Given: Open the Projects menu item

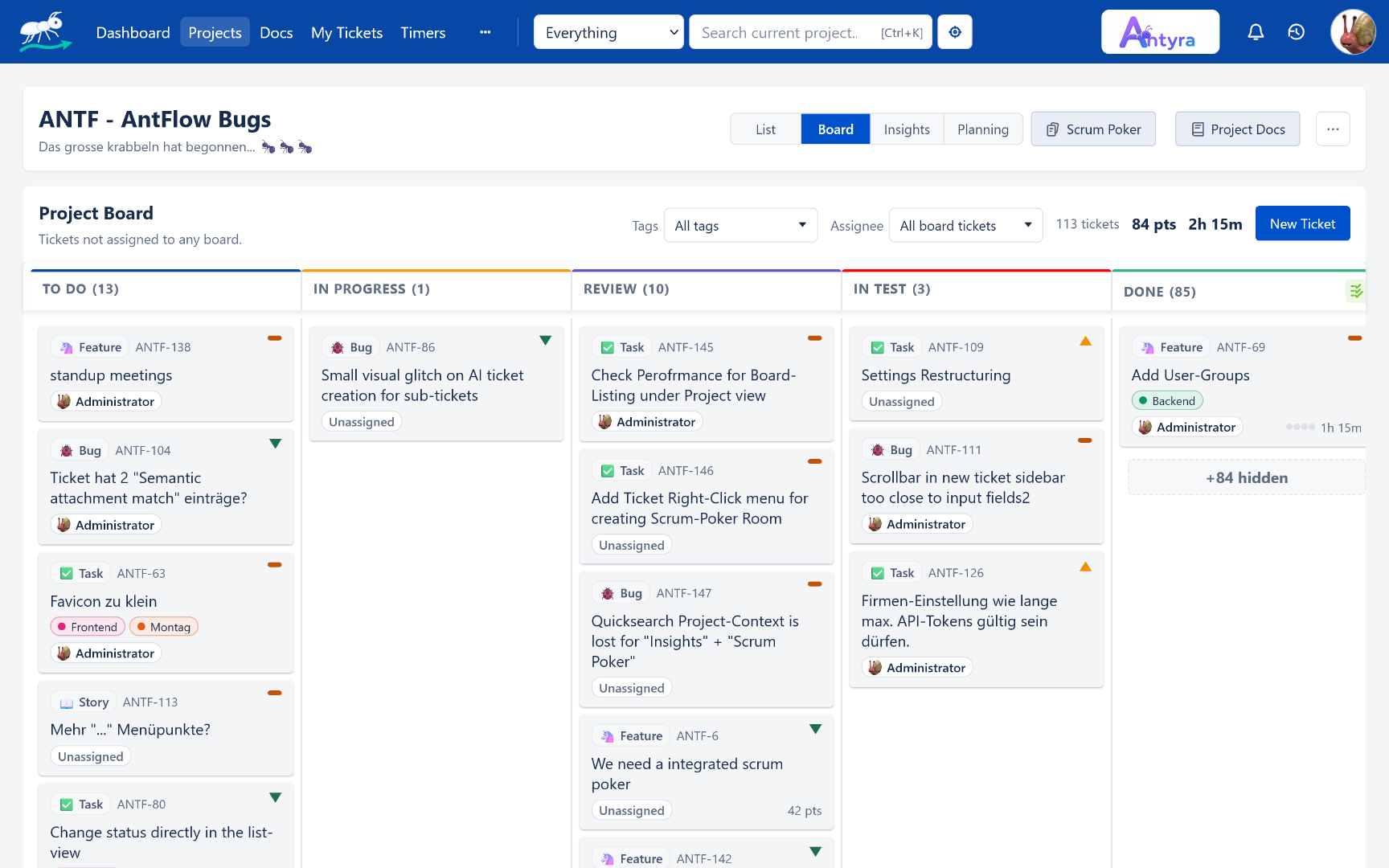Looking at the screenshot, I should point(215,33).
